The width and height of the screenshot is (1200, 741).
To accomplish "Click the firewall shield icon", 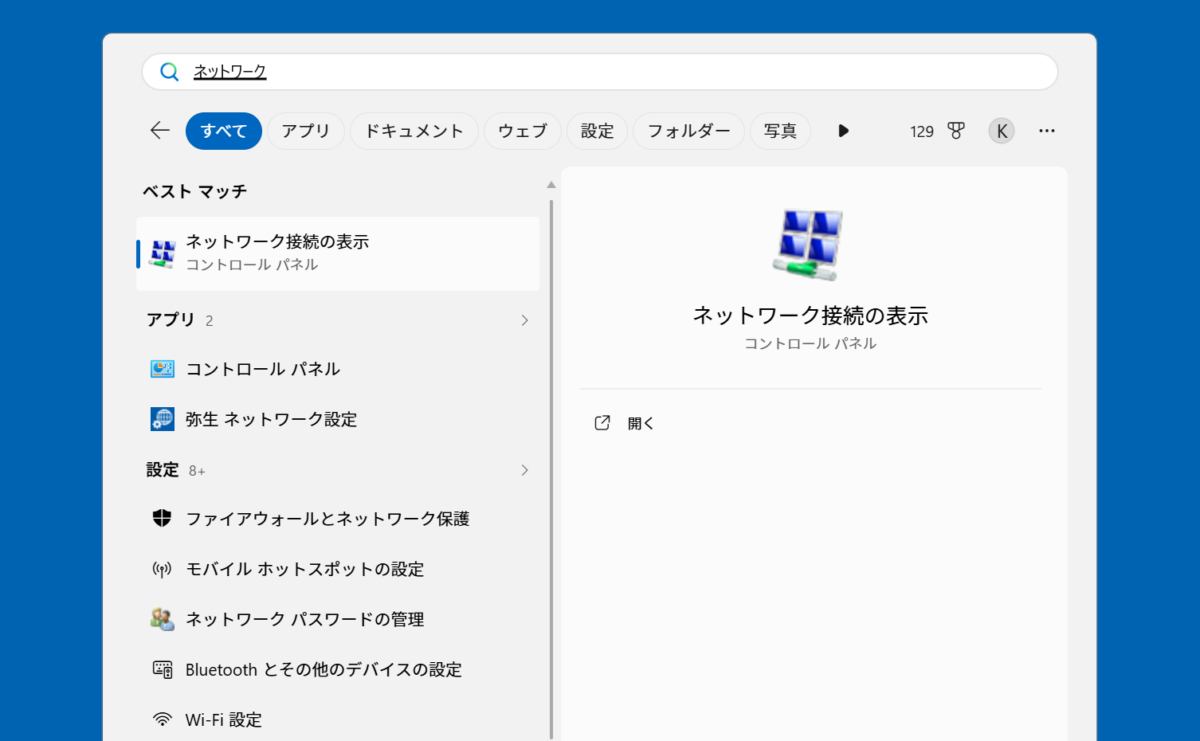I will pyautogui.click(x=162, y=519).
